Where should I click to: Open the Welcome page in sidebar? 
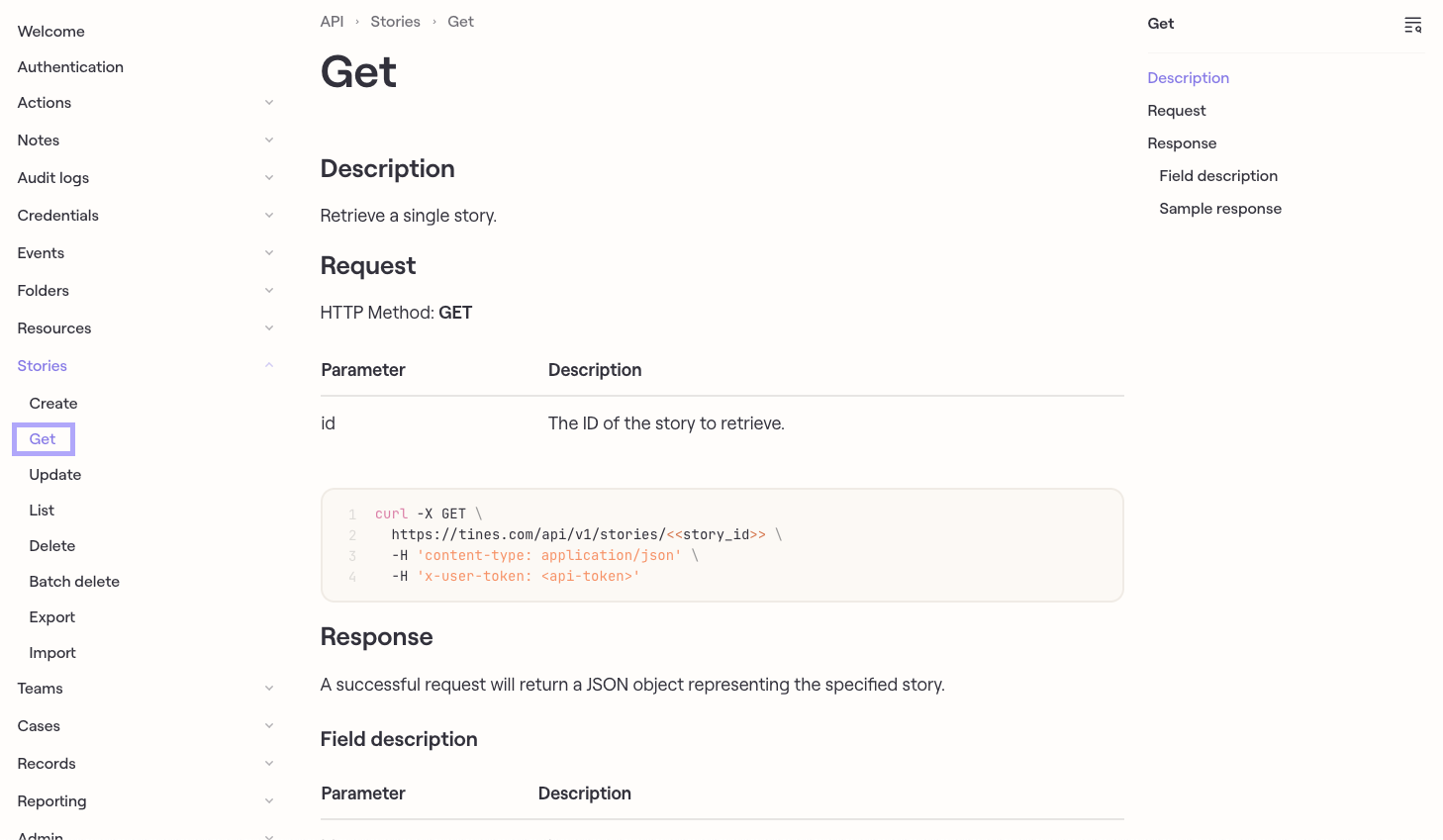point(51,32)
